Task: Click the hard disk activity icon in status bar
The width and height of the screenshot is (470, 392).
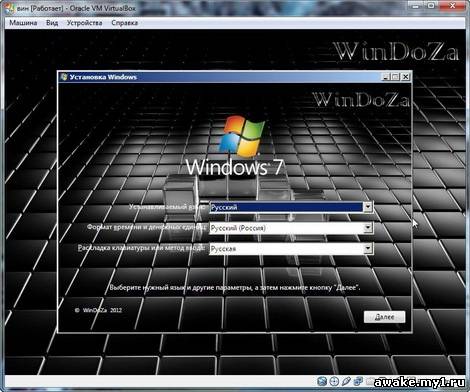Action: 322,381
